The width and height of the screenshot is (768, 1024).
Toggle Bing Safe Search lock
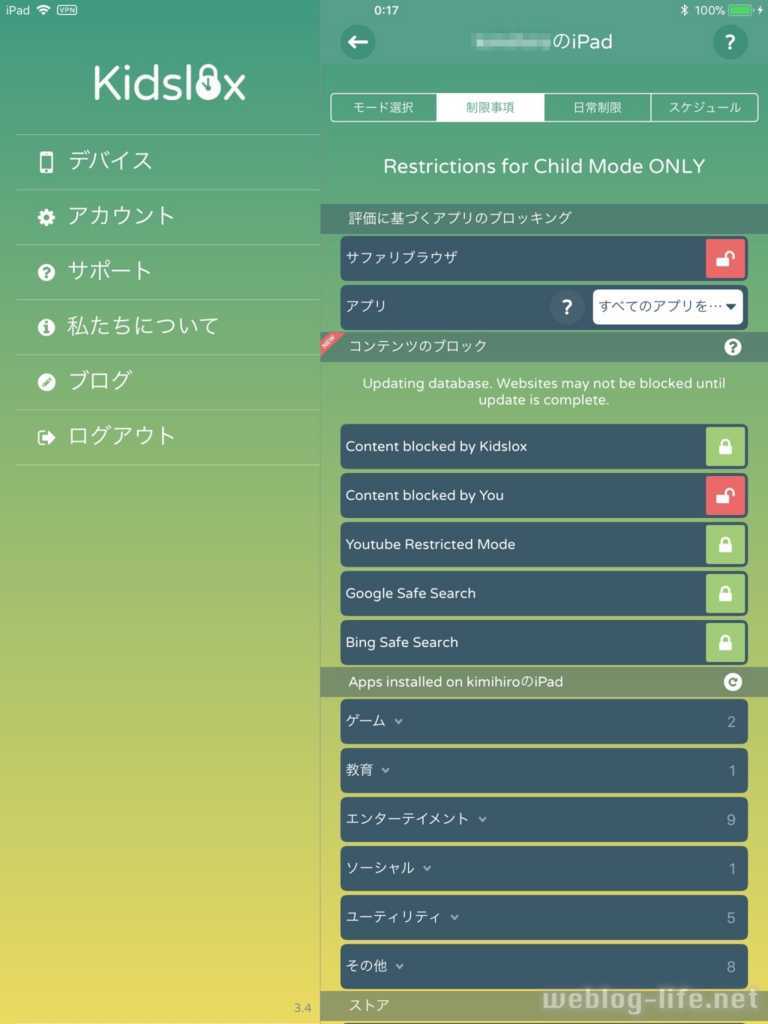(x=726, y=643)
